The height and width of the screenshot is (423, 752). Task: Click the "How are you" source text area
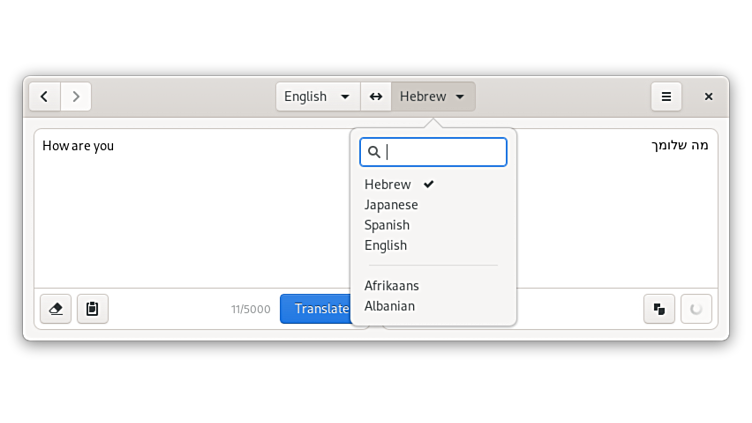(190, 200)
